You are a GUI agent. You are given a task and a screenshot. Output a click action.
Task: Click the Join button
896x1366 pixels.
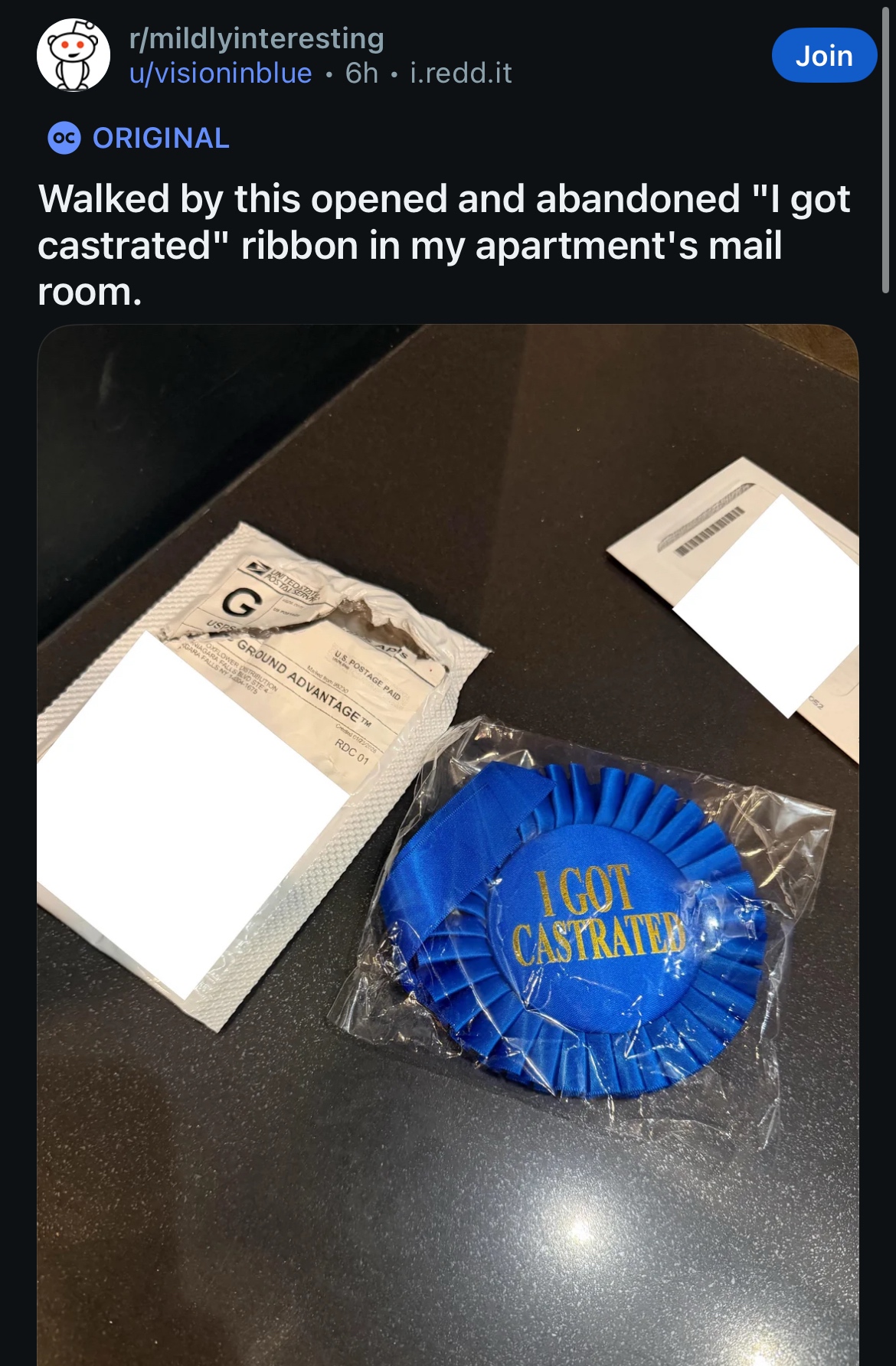[824, 55]
